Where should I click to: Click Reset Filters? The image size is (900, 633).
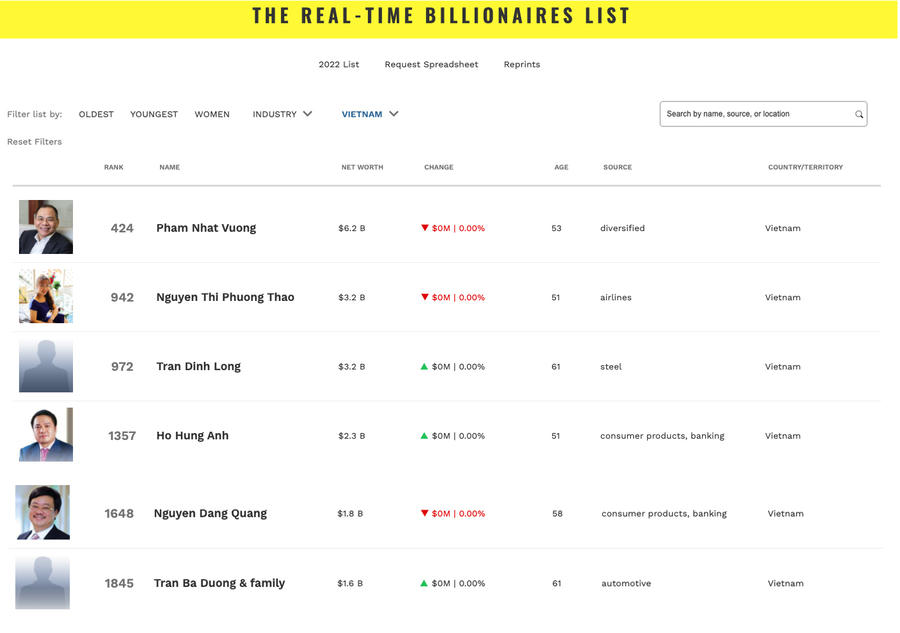tap(34, 142)
